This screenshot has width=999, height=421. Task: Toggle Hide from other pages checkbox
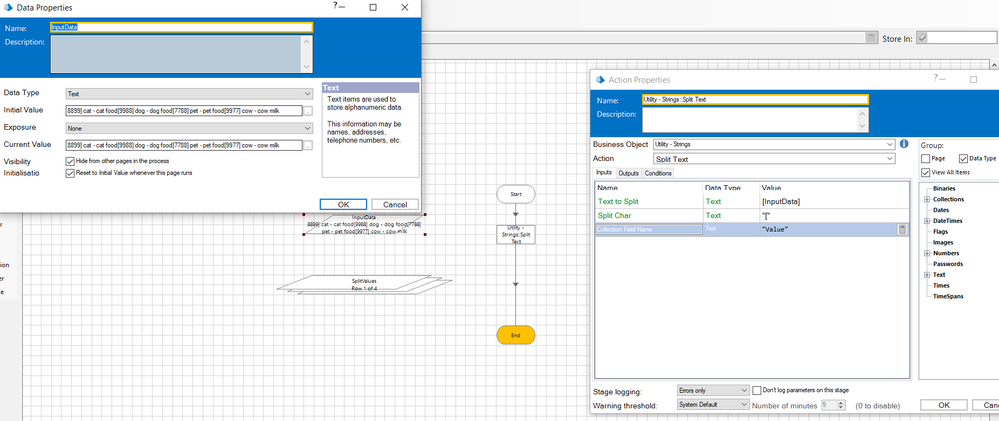pyautogui.click(x=70, y=160)
